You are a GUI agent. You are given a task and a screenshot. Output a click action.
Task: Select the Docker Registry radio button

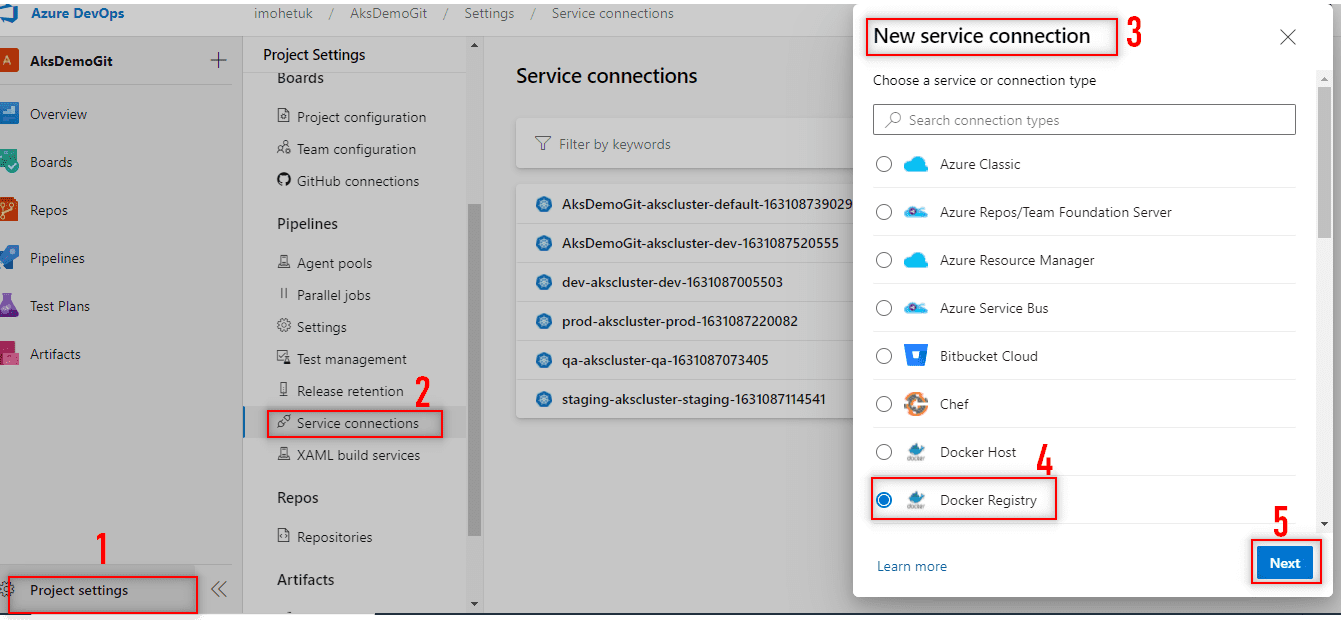[884, 500]
